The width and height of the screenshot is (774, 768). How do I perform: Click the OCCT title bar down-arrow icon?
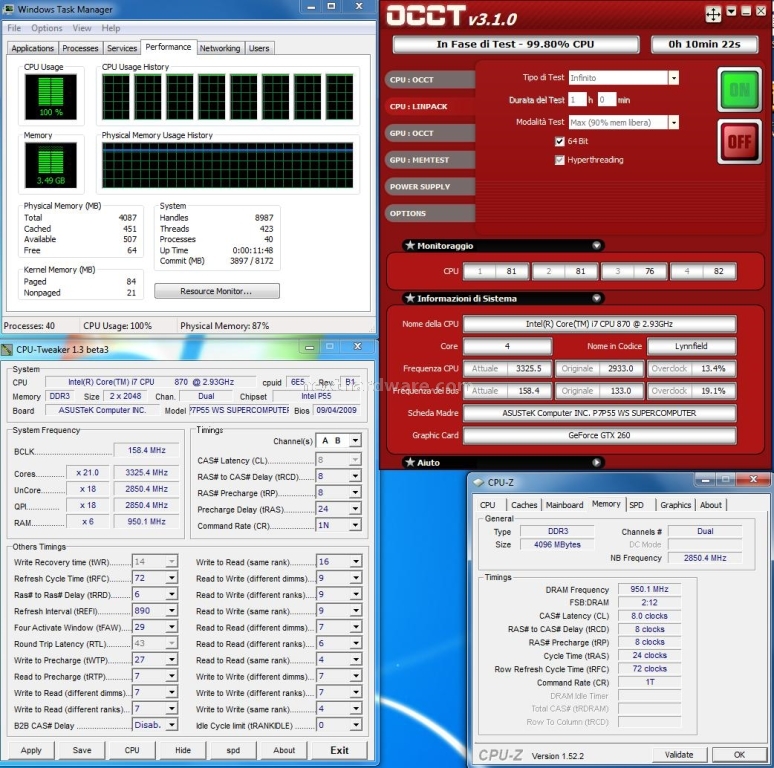tap(732, 11)
